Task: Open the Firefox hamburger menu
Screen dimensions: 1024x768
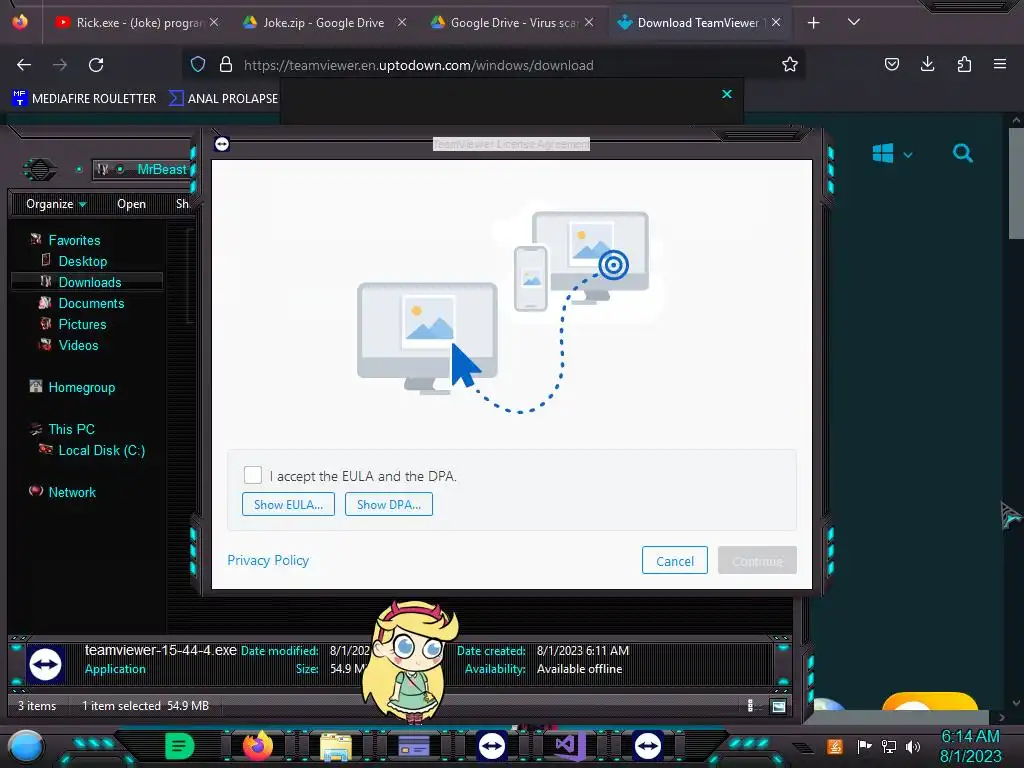Action: coord(999,64)
